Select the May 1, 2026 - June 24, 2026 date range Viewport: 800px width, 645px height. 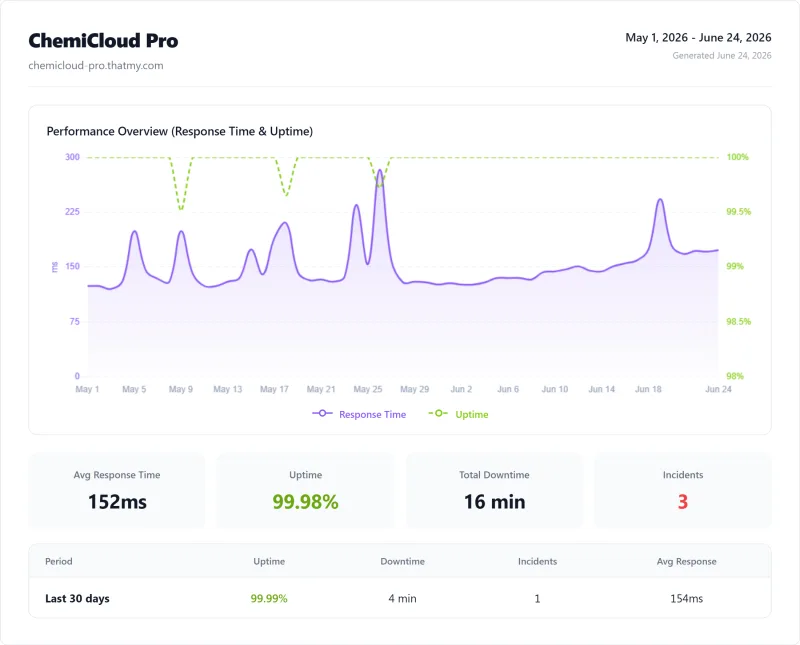[698, 38]
